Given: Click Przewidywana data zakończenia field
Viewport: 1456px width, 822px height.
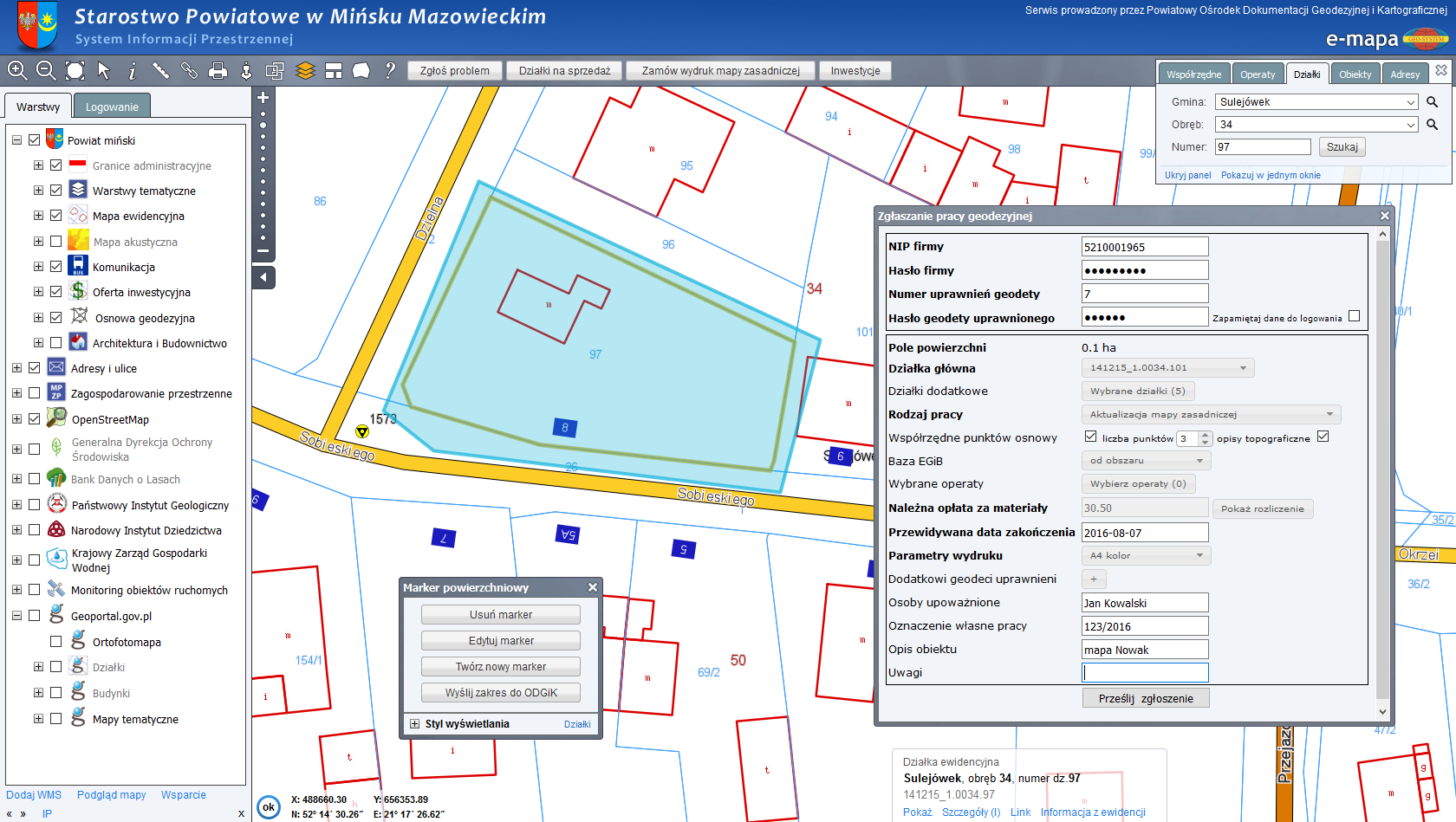Looking at the screenshot, I should (x=1145, y=532).
